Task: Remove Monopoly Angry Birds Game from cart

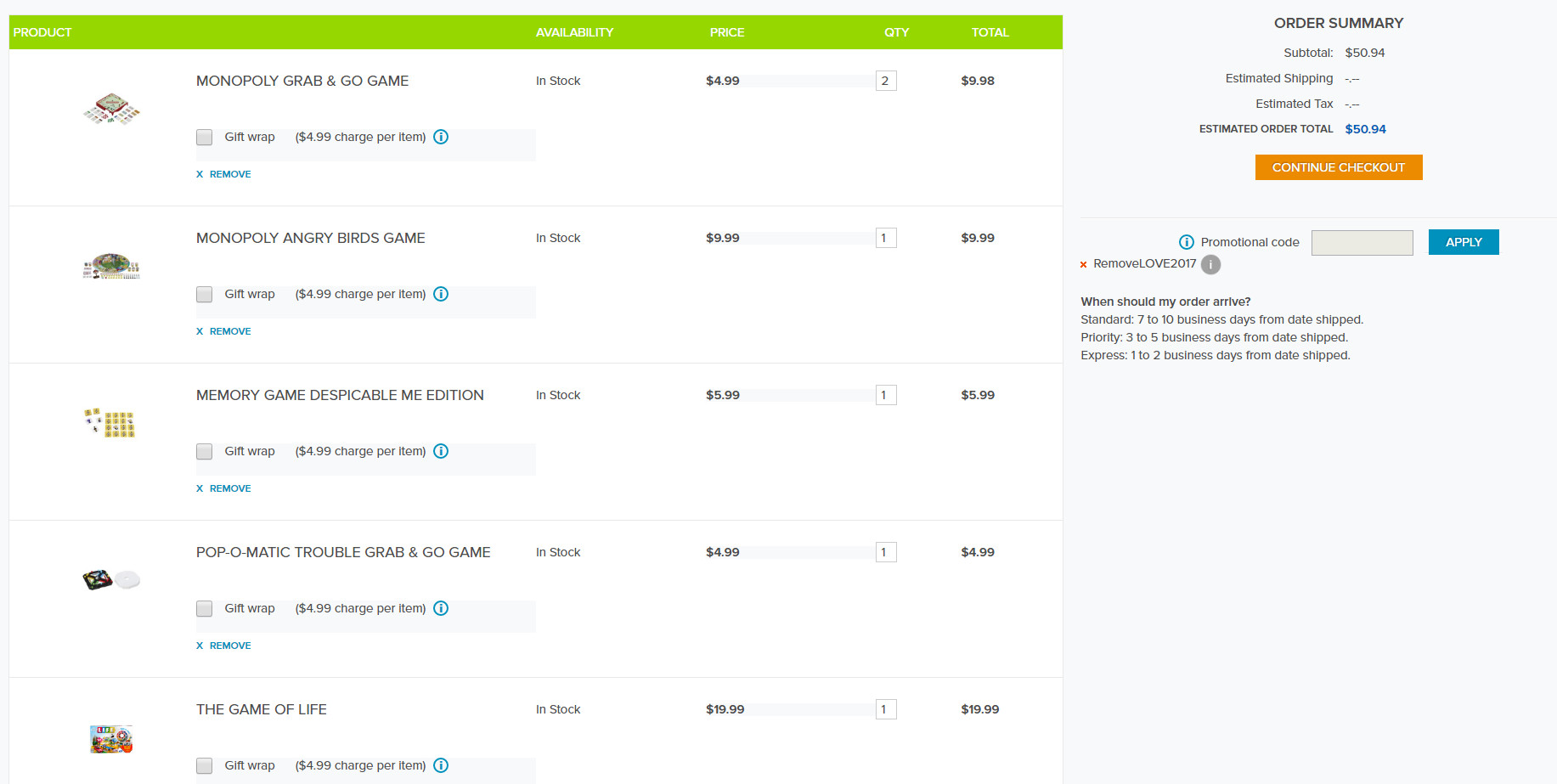Action: 223,331
